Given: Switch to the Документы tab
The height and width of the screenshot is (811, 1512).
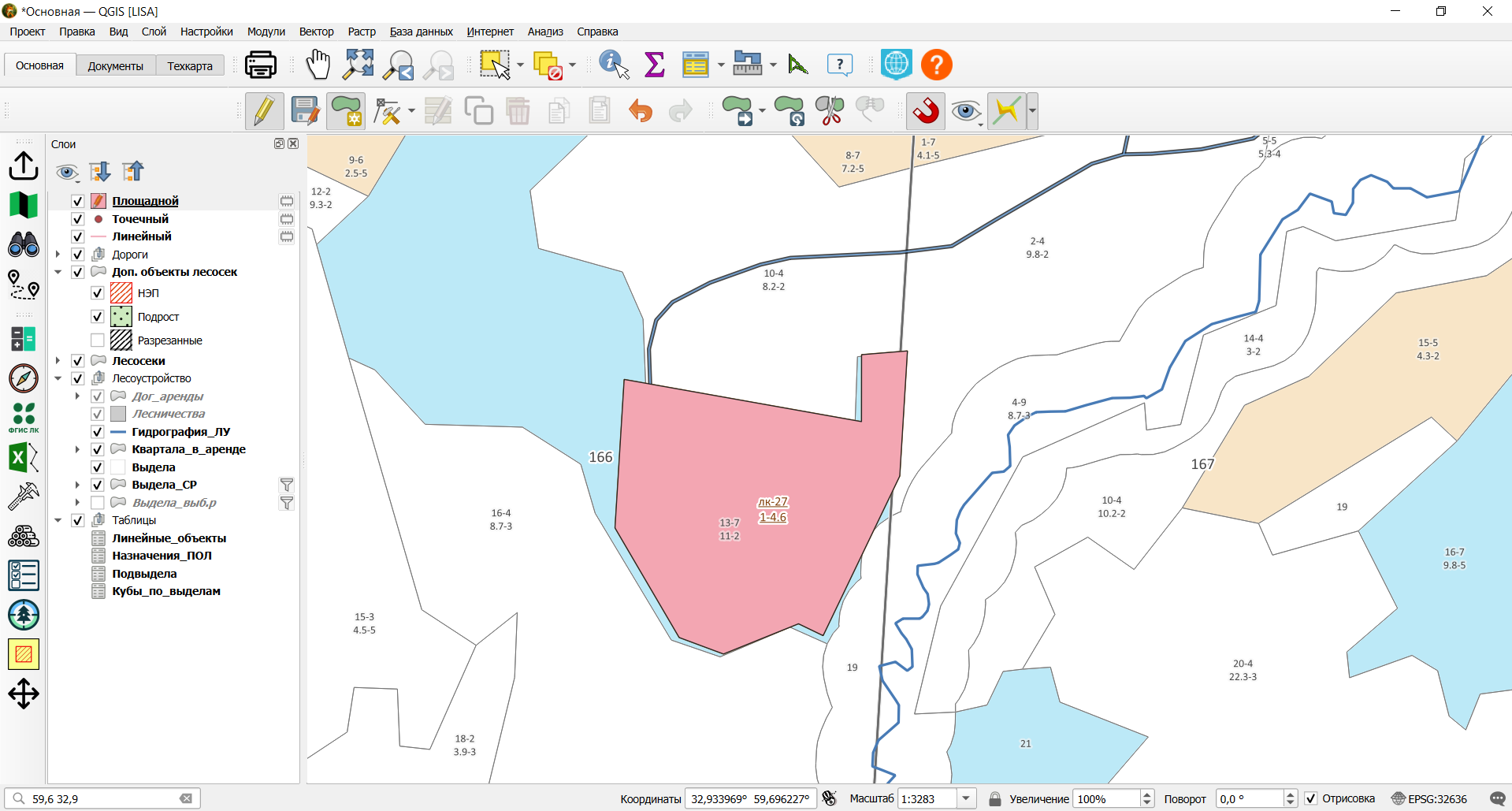Looking at the screenshot, I should 116,65.
